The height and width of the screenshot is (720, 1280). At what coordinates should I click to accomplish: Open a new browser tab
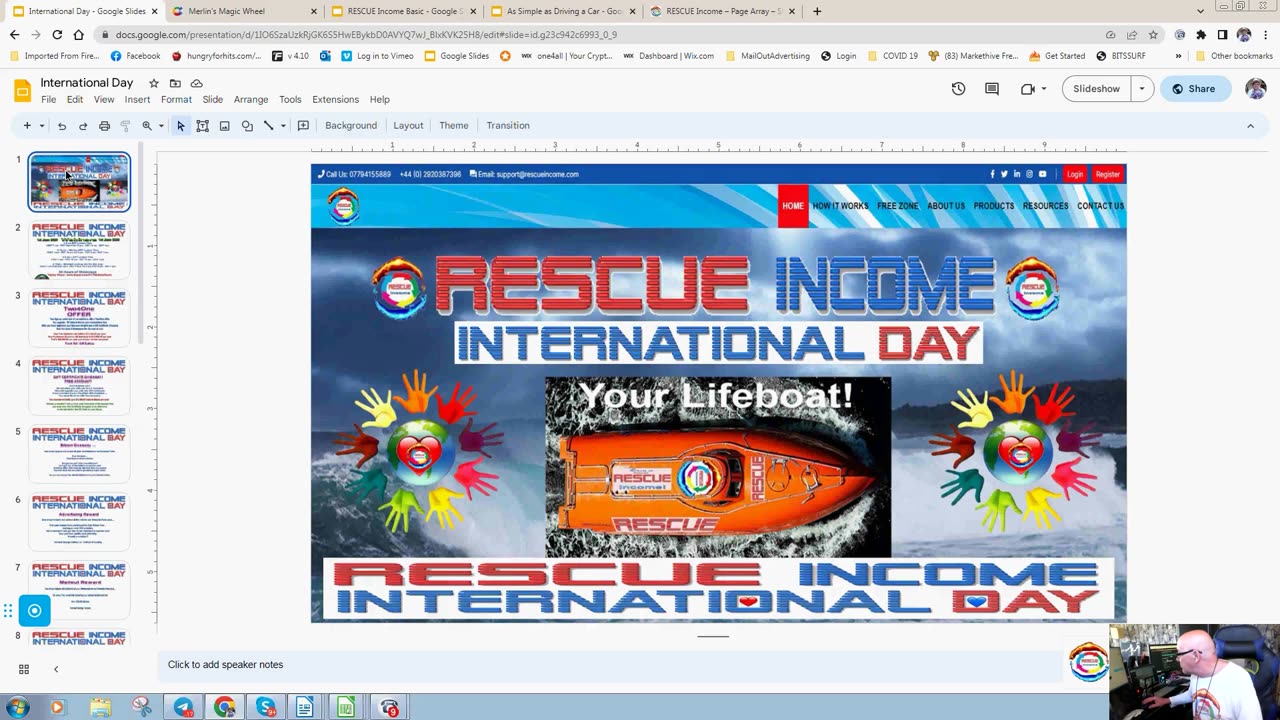(x=817, y=11)
